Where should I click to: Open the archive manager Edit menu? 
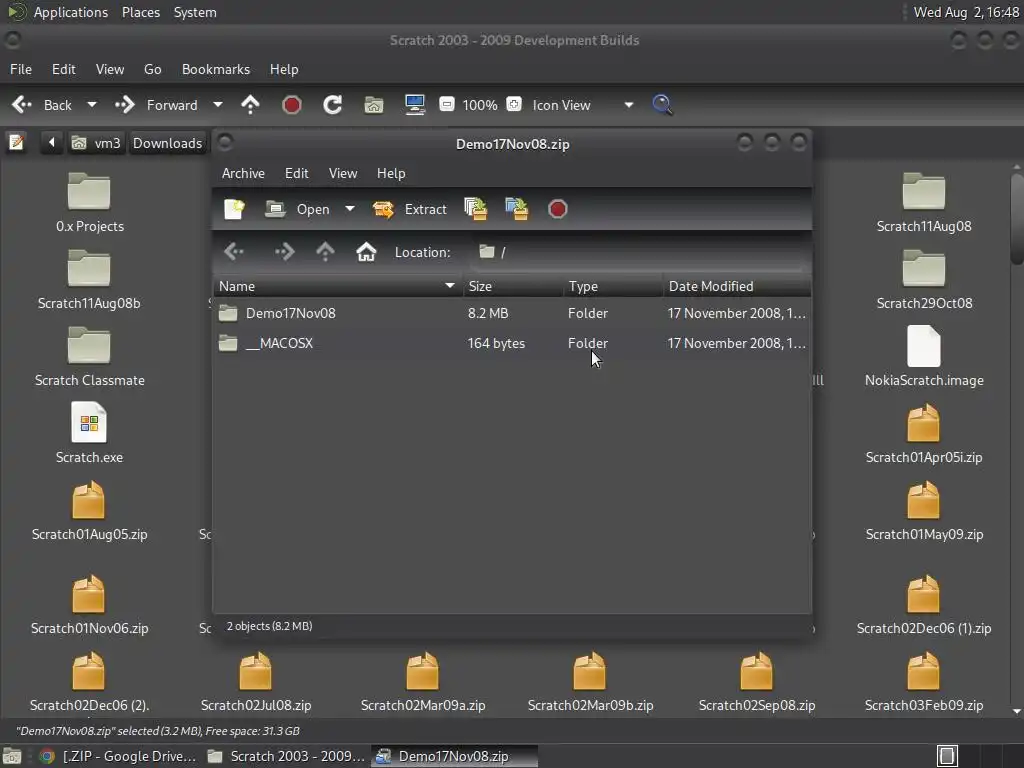pyautogui.click(x=296, y=173)
